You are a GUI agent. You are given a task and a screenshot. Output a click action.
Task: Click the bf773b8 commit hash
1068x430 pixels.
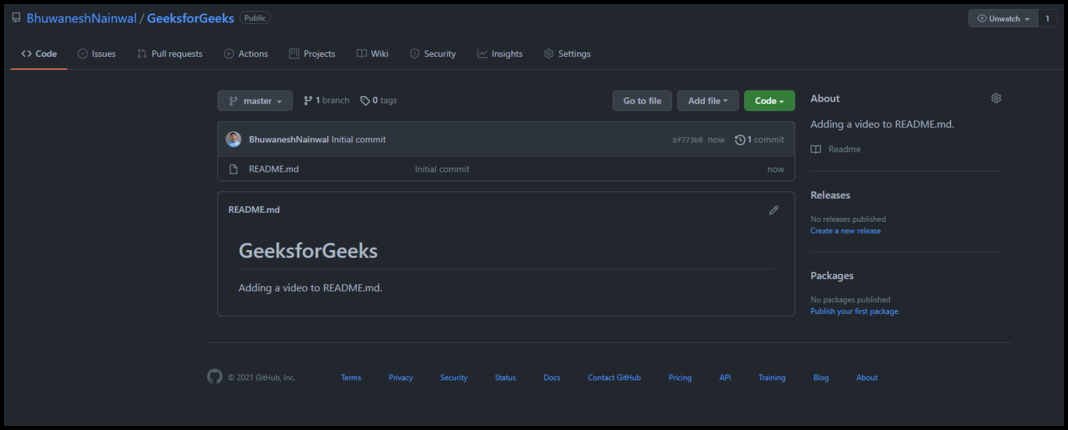[x=687, y=140]
